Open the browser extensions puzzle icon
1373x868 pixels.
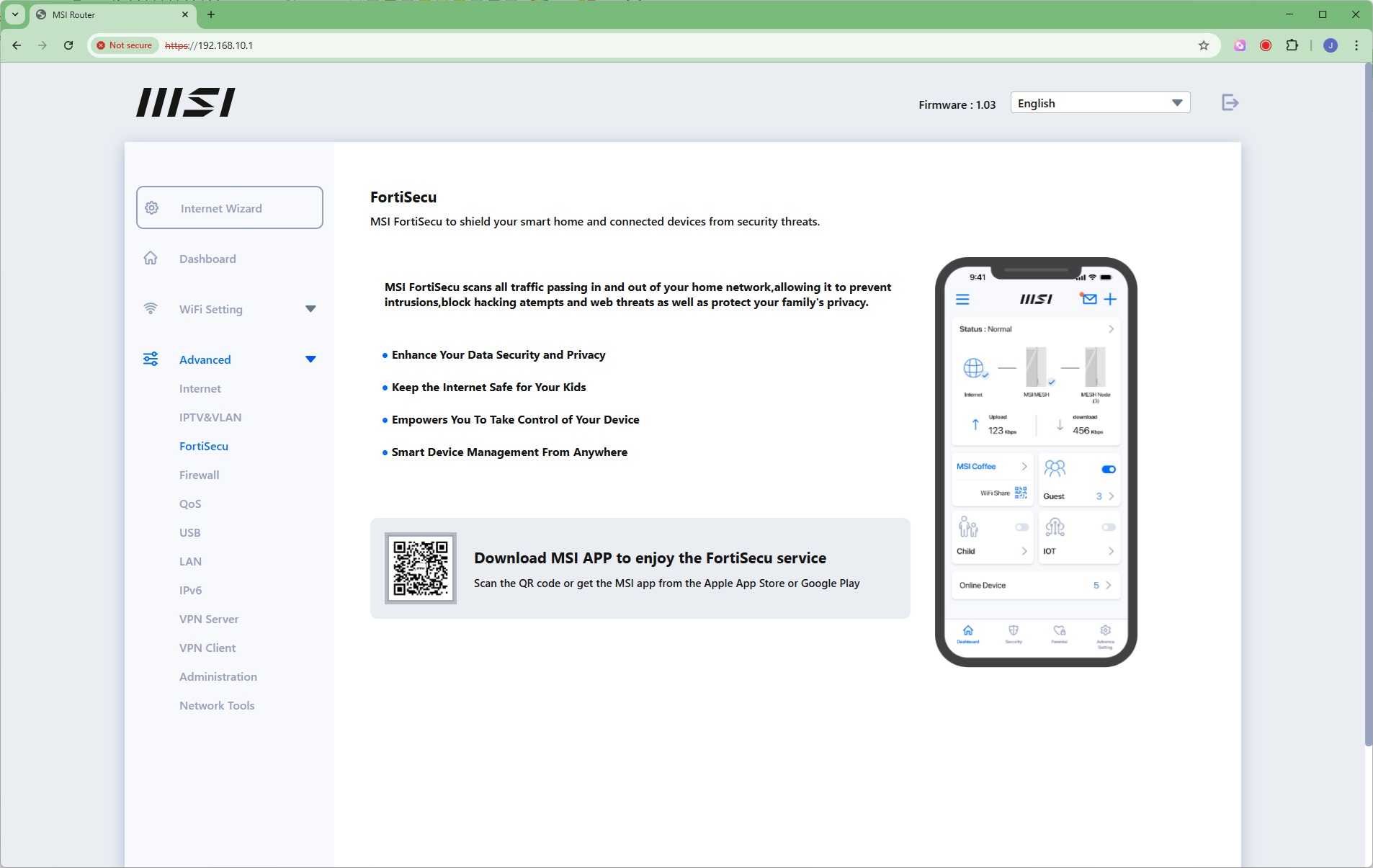coord(1292,45)
